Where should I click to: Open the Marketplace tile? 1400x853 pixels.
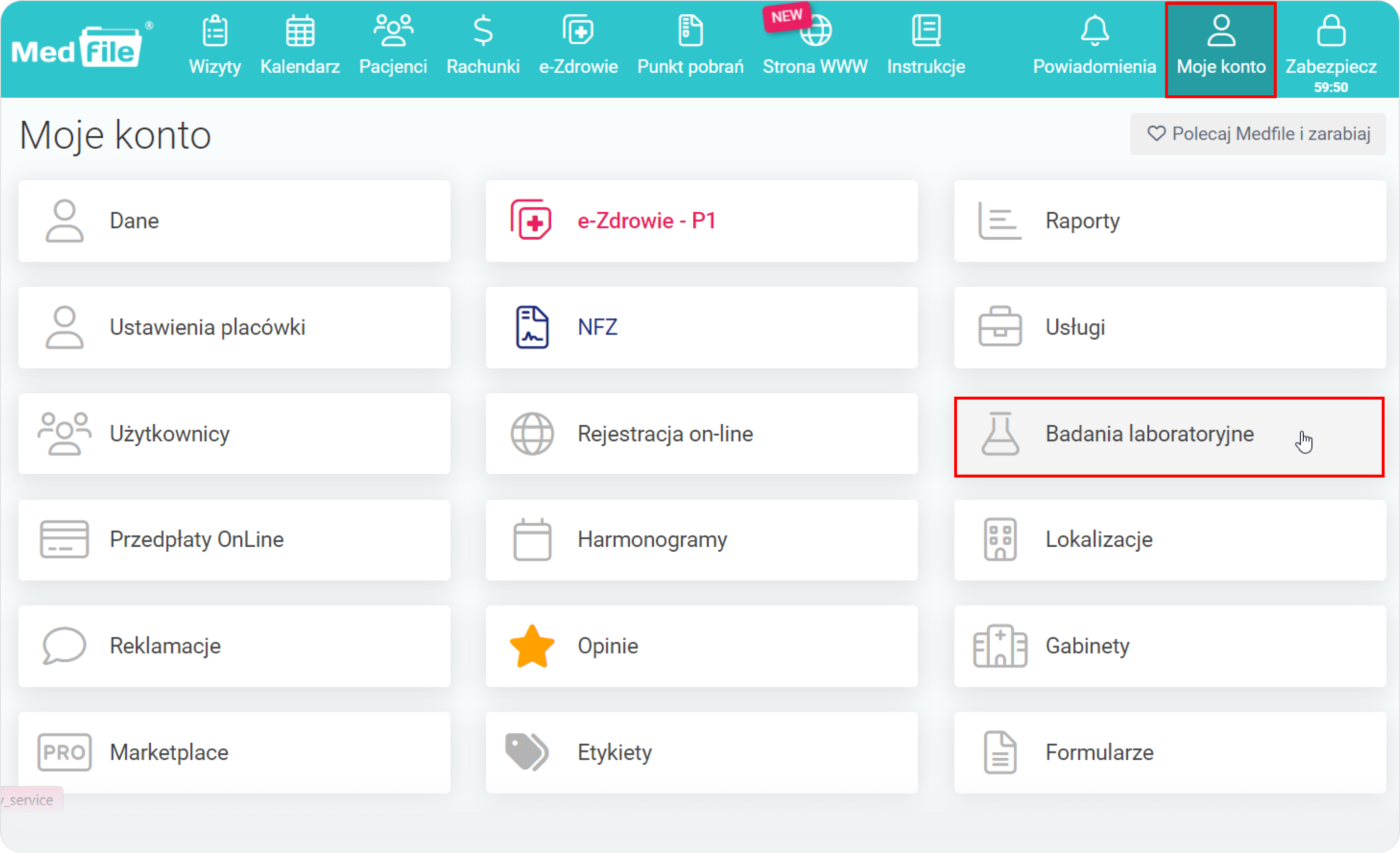tap(234, 752)
